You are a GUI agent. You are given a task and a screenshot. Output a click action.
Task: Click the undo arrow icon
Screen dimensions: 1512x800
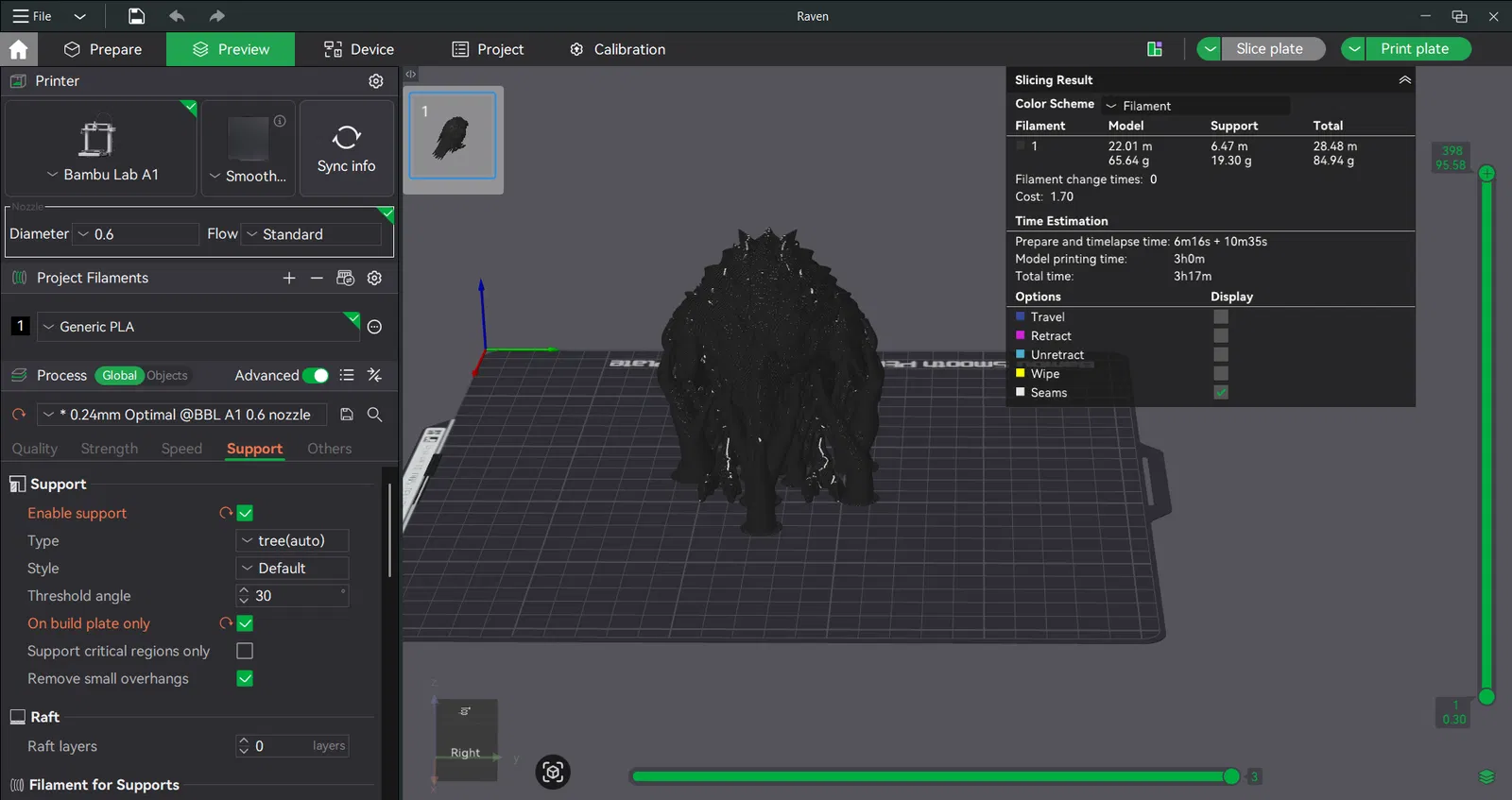(177, 16)
